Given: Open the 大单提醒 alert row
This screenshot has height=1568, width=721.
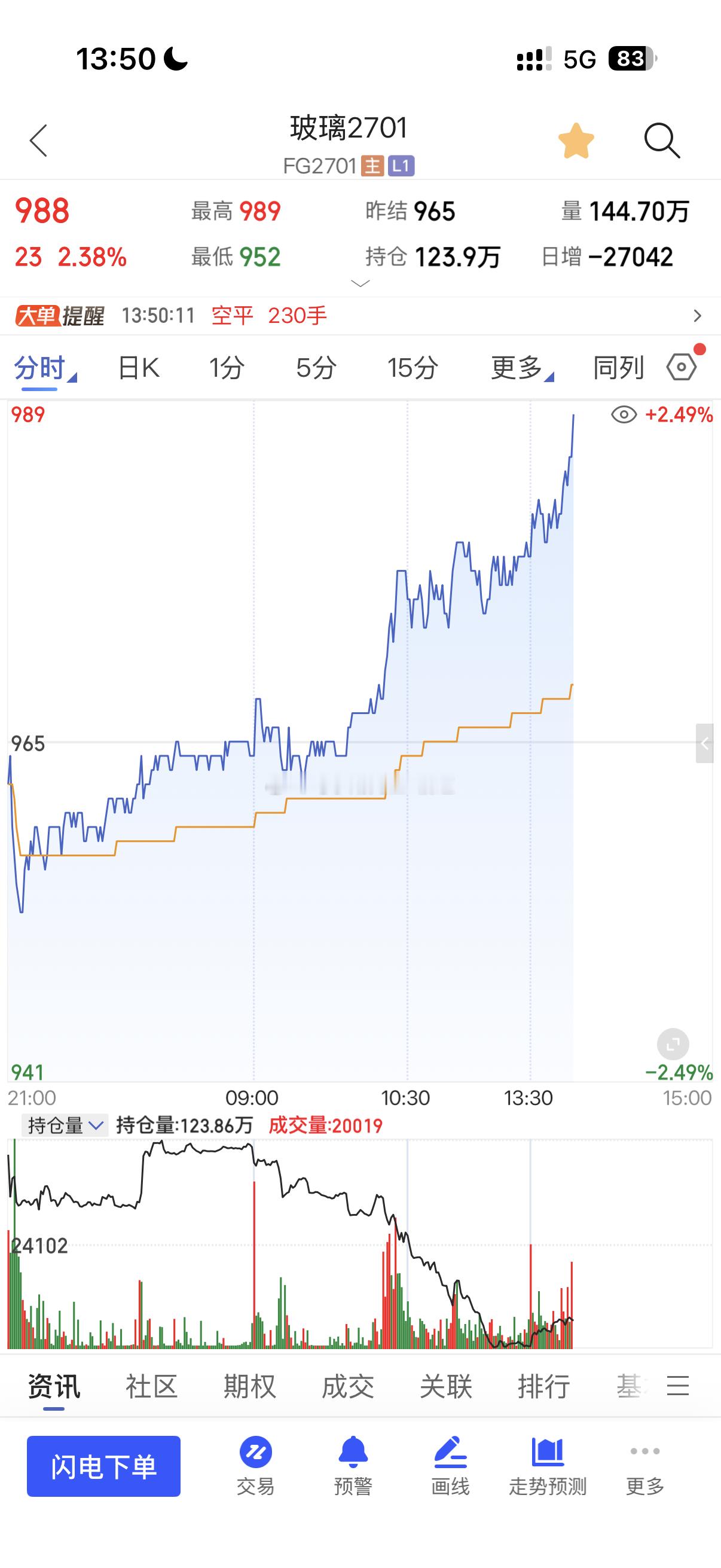Looking at the screenshot, I should [360, 316].
